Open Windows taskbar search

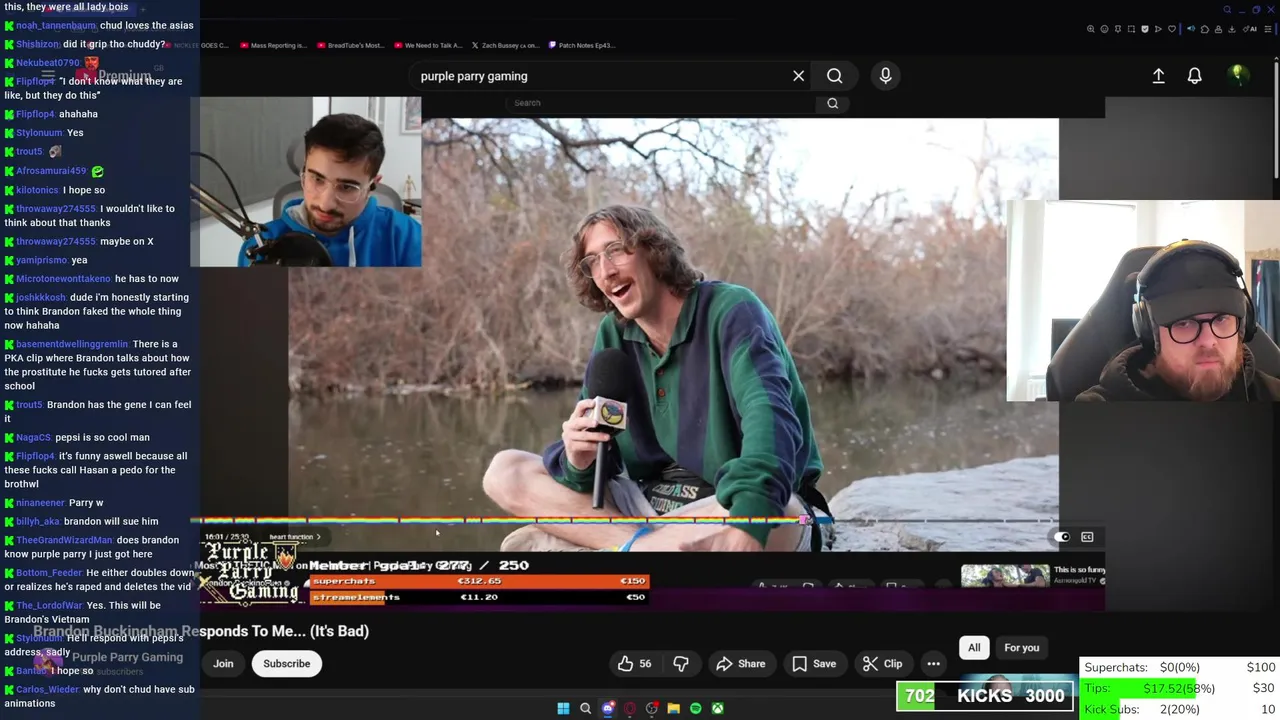pyautogui.click(x=585, y=708)
